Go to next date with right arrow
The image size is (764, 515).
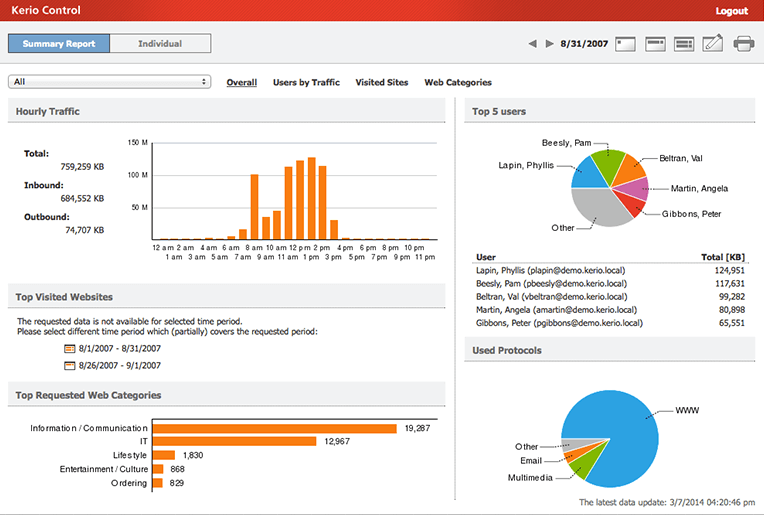coord(549,44)
